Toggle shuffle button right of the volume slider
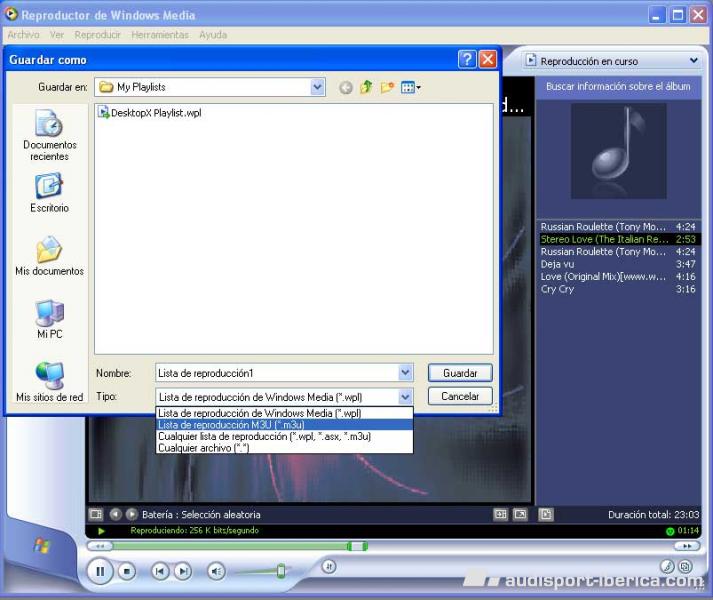Viewport: 713px width, 600px height. coord(329,566)
